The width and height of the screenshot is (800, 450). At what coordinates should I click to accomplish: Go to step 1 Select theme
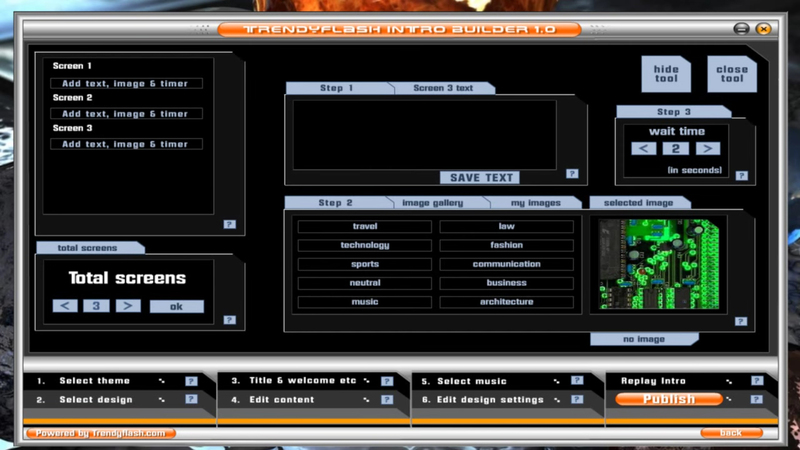click(x=94, y=381)
